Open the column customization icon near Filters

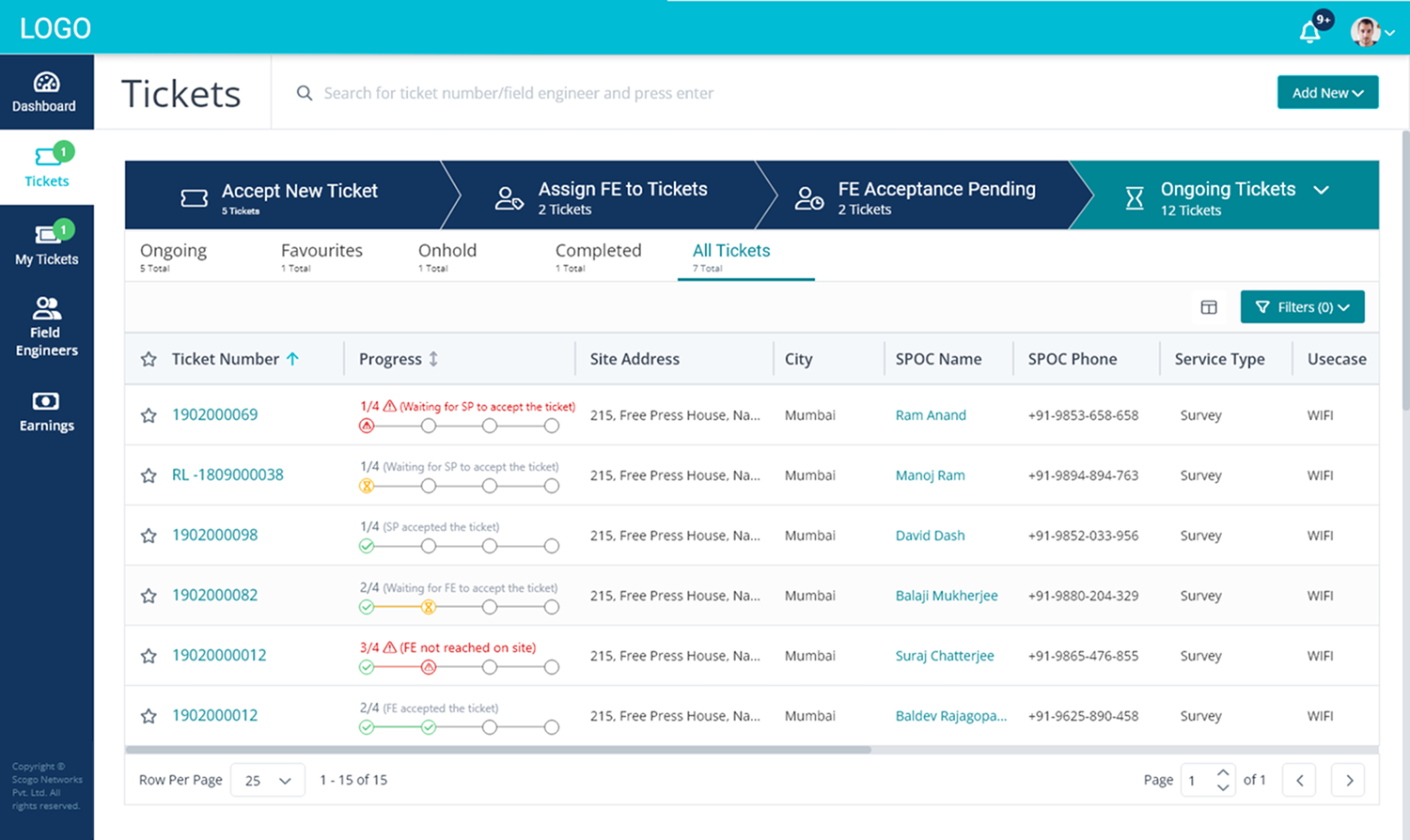(1209, 306)
